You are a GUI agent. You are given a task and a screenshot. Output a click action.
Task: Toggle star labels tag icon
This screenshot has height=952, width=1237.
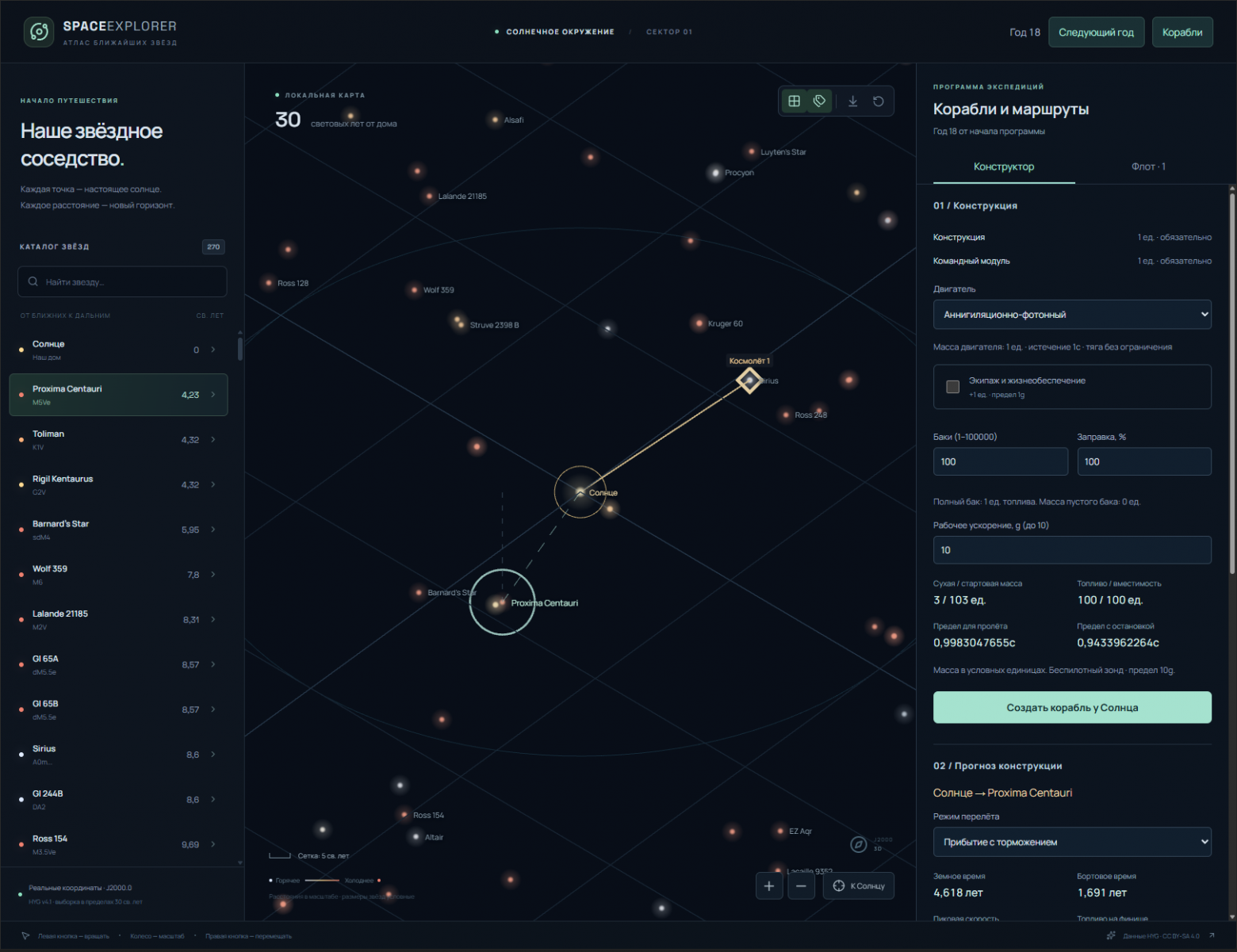pyautogui.click(x=820, y=101)
